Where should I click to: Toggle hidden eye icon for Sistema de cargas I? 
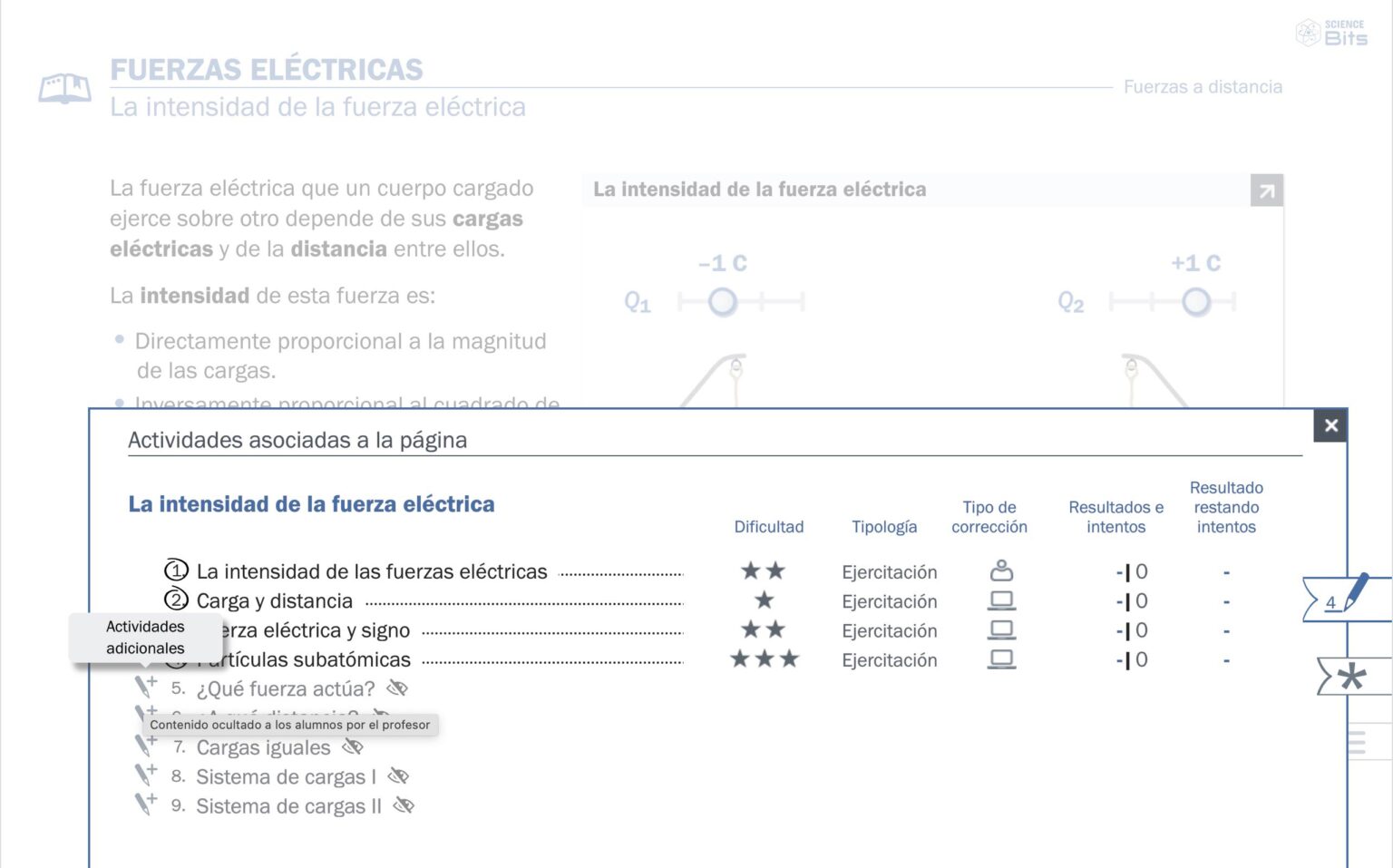398,776
